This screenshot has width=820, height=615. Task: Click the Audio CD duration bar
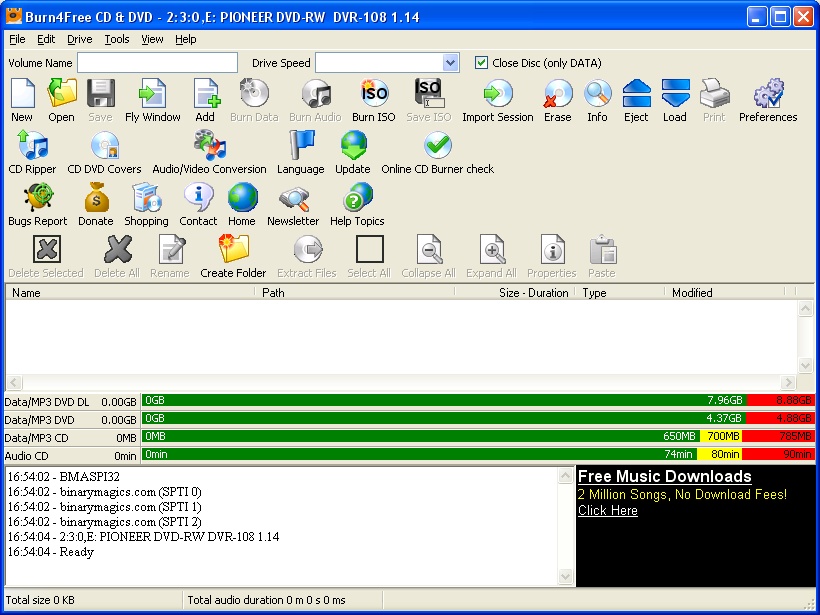click(478, 454)
